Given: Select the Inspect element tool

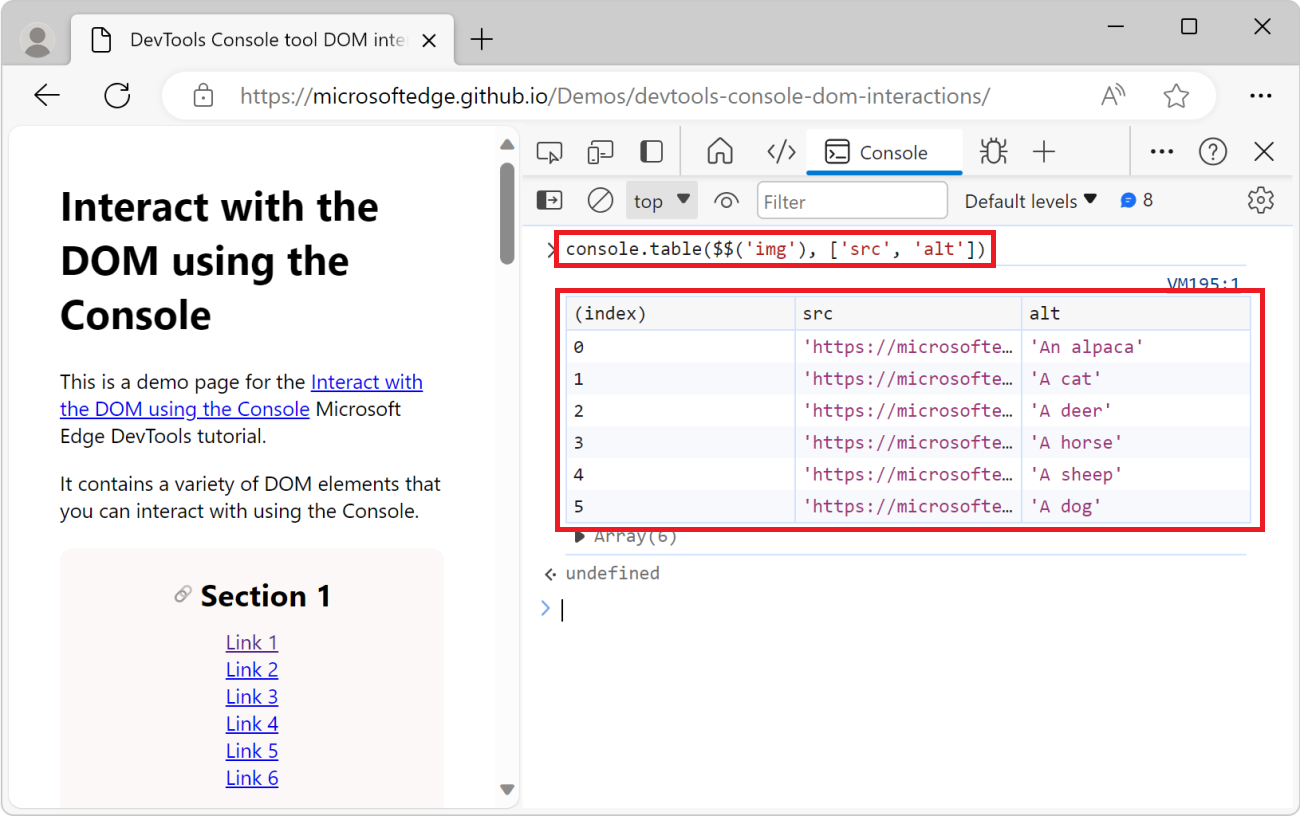Looking at the screenshot, I should (548, 151).
